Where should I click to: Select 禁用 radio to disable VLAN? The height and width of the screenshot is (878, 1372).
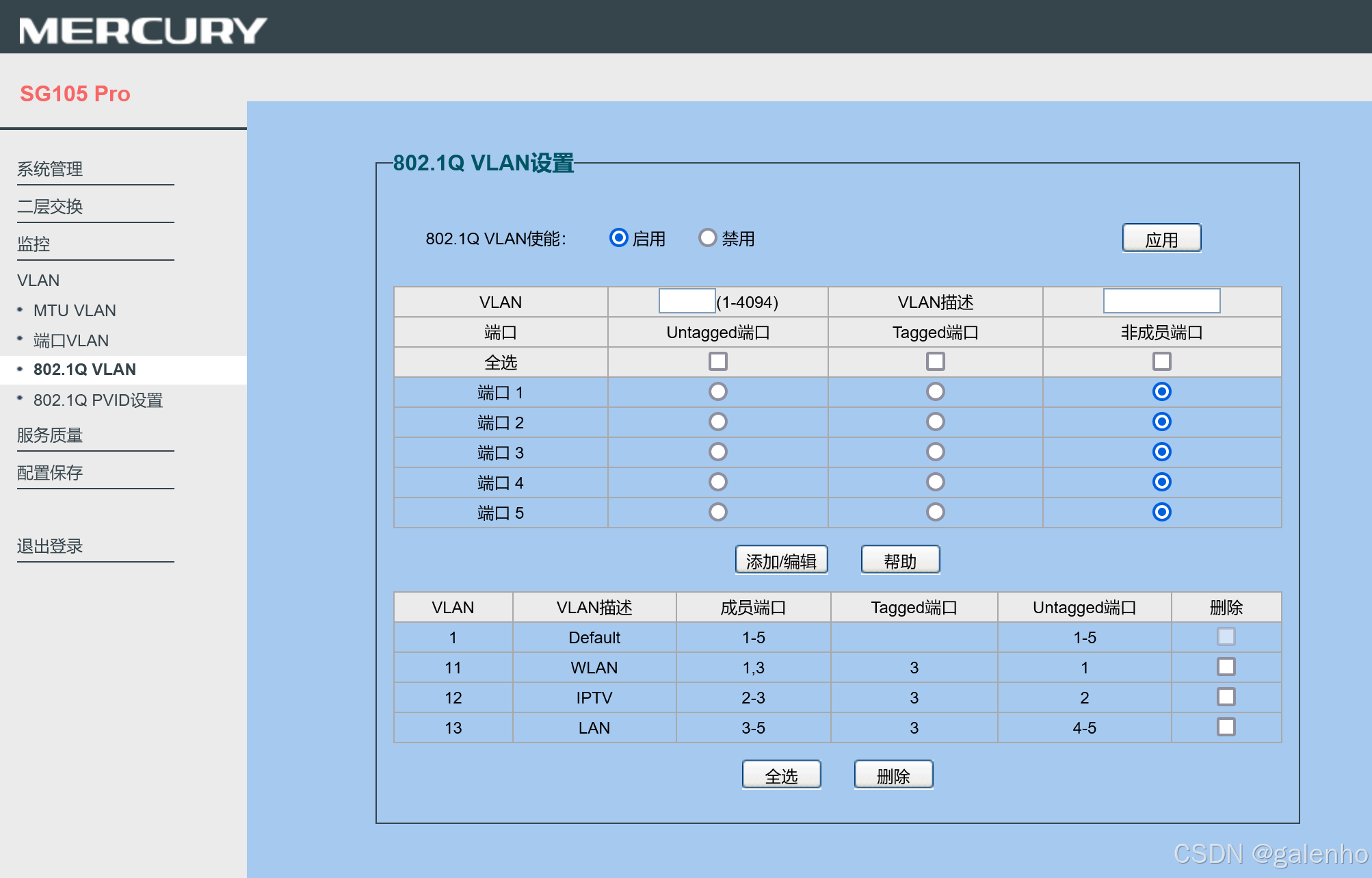[x=707, y=237]
